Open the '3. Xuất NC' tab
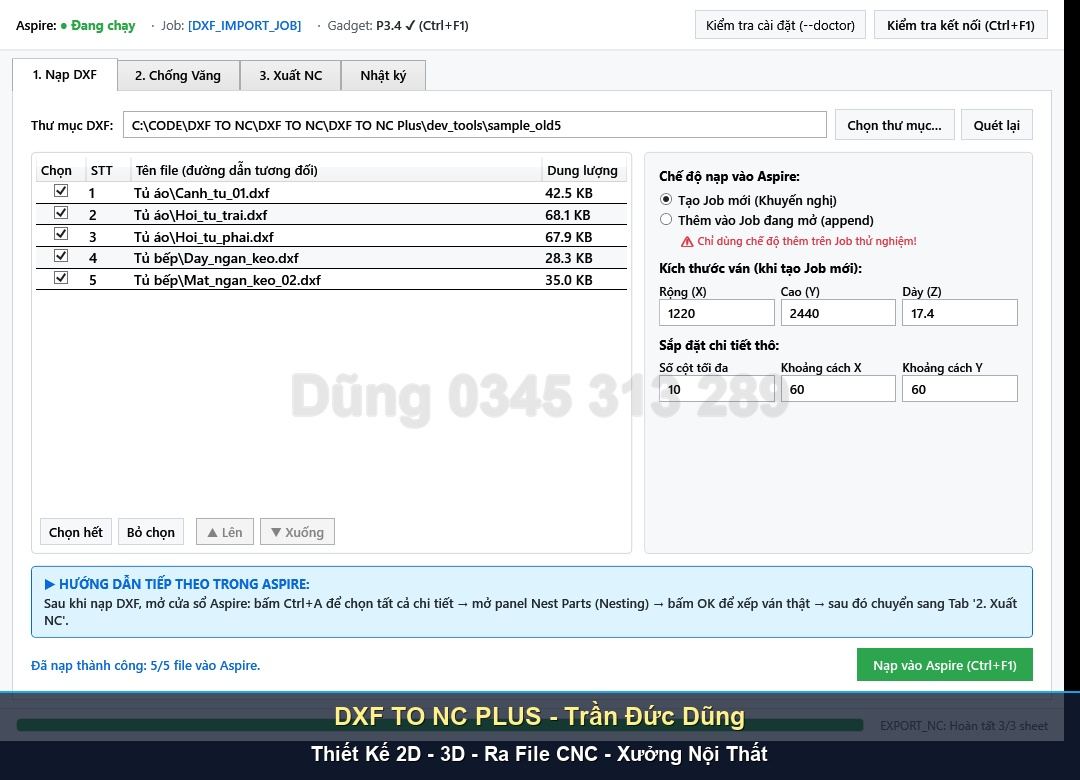This screenshot has height=780, width=1080. [291, 76]
